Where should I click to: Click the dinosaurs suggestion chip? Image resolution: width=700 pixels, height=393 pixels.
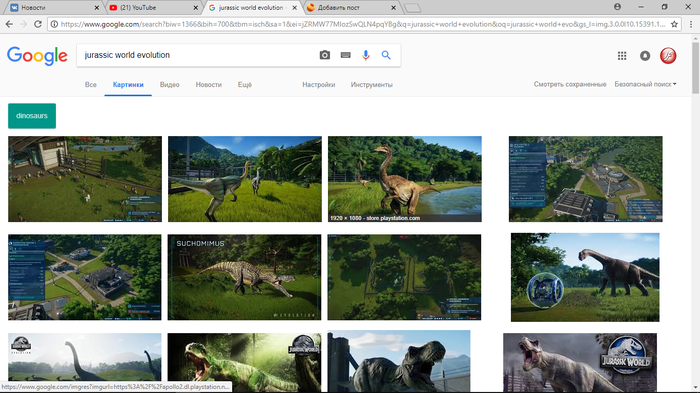click(32, 116)
